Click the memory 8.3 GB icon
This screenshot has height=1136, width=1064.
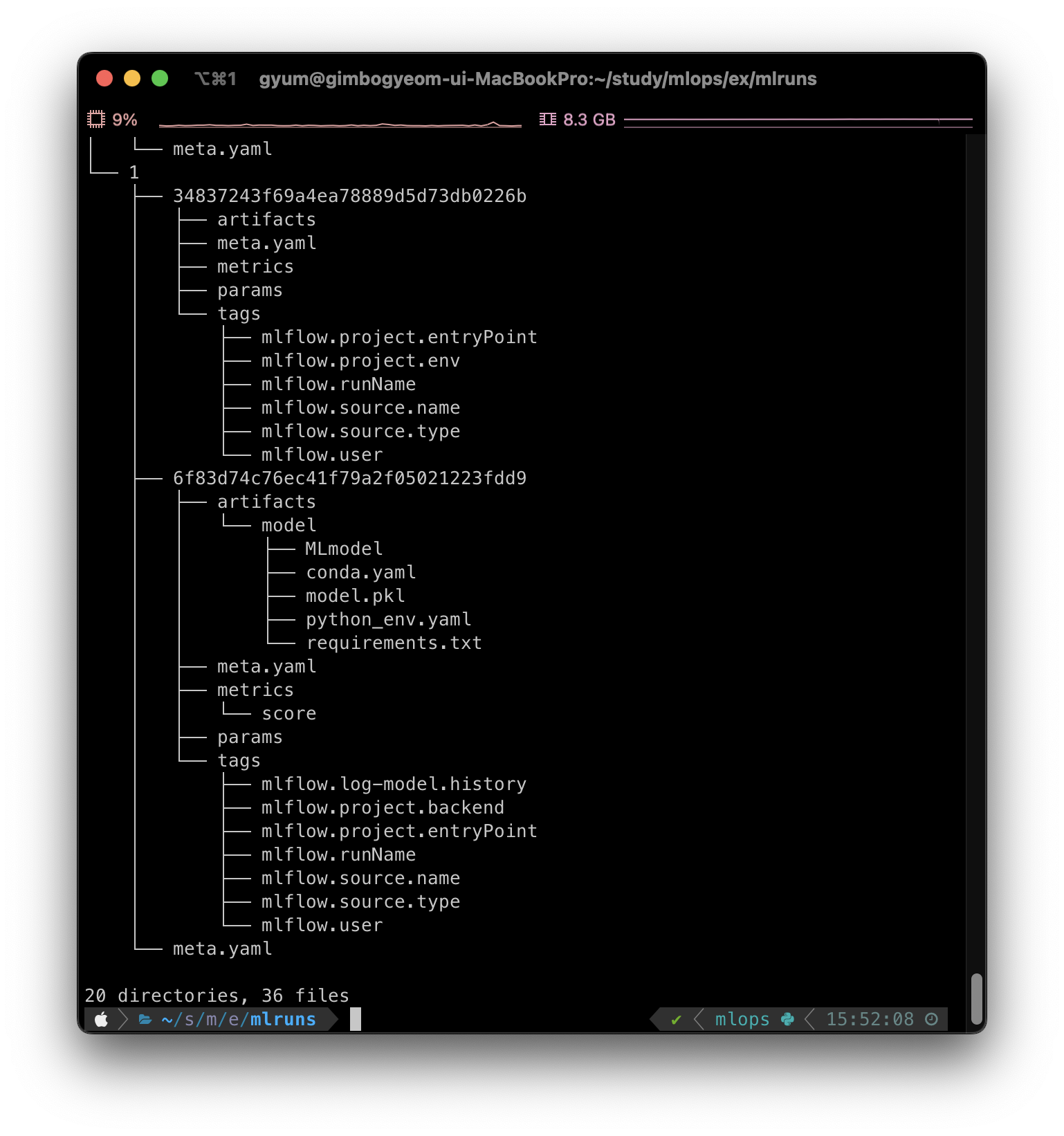click(548, 120)
